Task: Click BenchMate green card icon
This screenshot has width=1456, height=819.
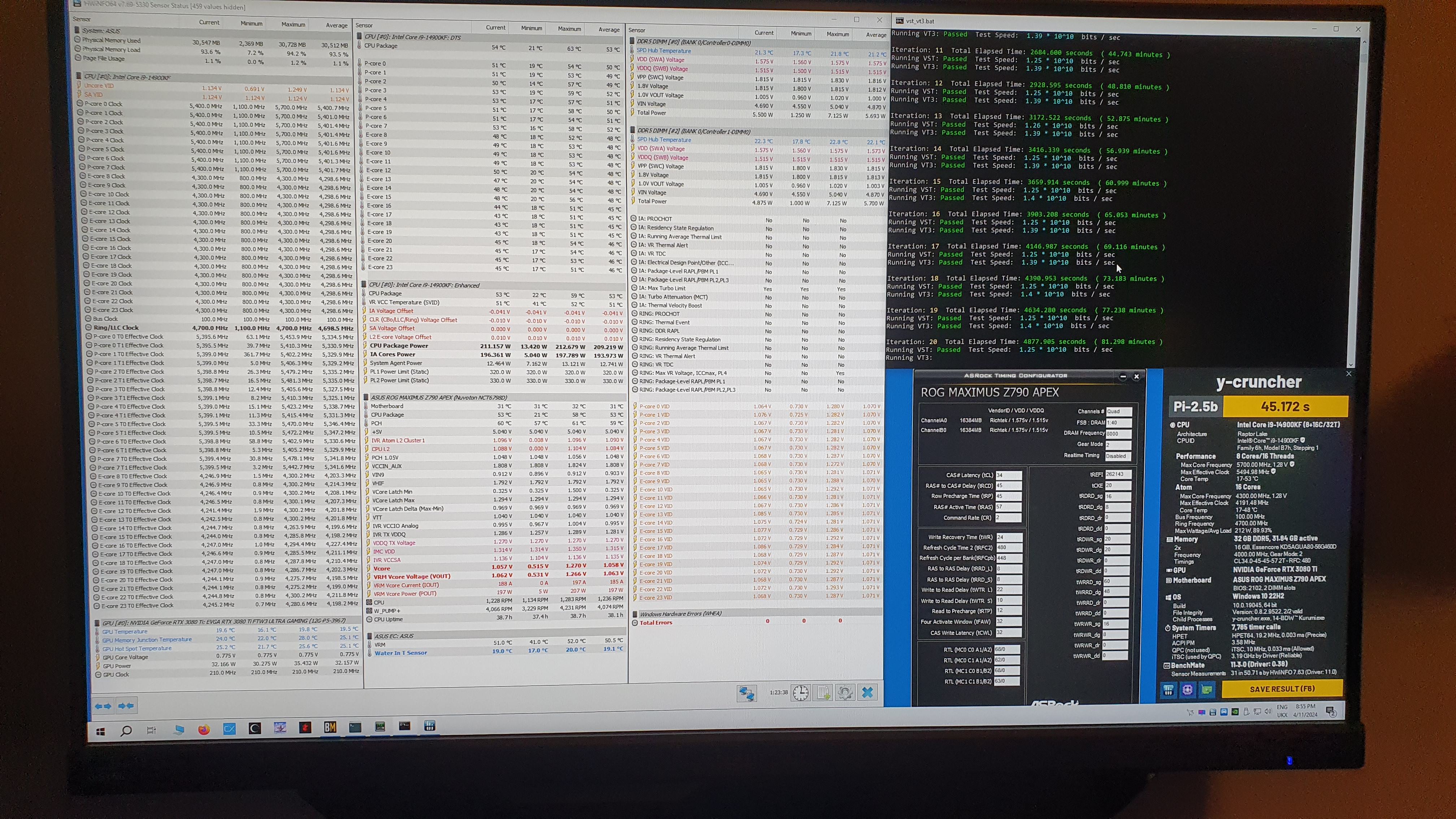Action: pos(1207,690)
